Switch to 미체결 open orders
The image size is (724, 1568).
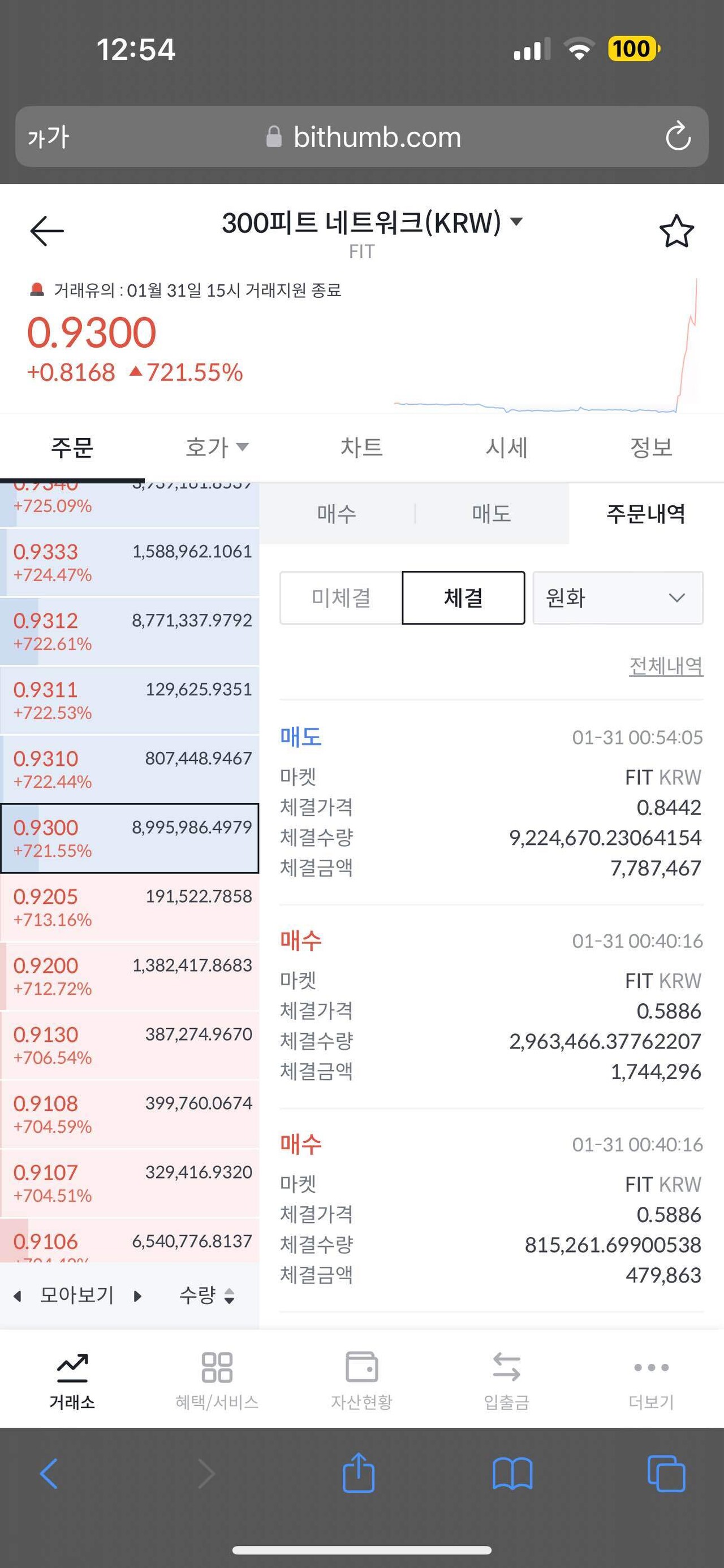341,597
